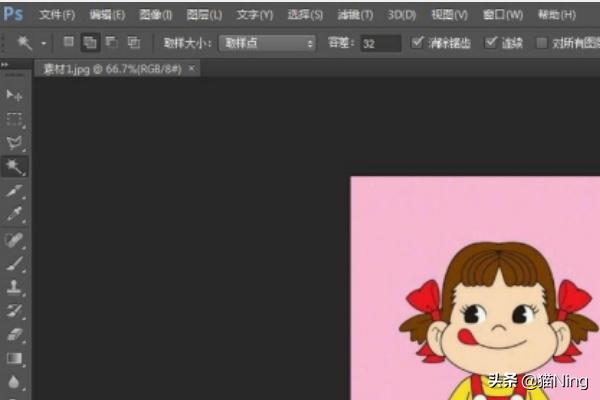Select the Eyedropper tool
Screen dimensions: 600x400
(x=15, y=214)
